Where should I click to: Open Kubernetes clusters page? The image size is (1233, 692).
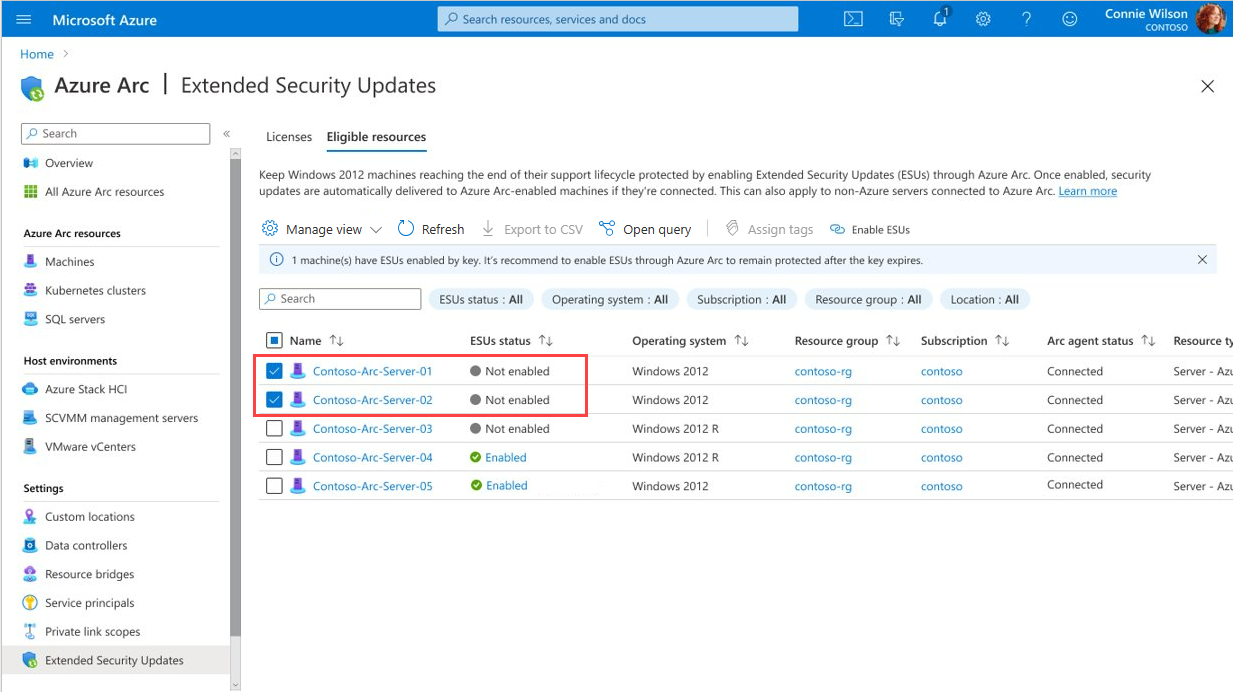pyautogui.click(x=95, y=291)
